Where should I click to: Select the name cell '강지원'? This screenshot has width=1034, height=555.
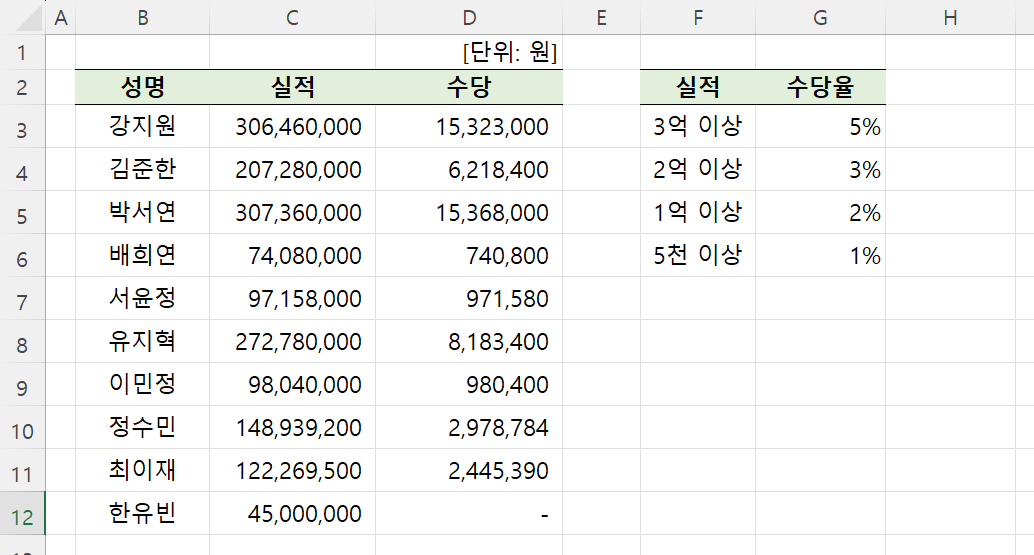pyautogui.click(x=142, y=126)
